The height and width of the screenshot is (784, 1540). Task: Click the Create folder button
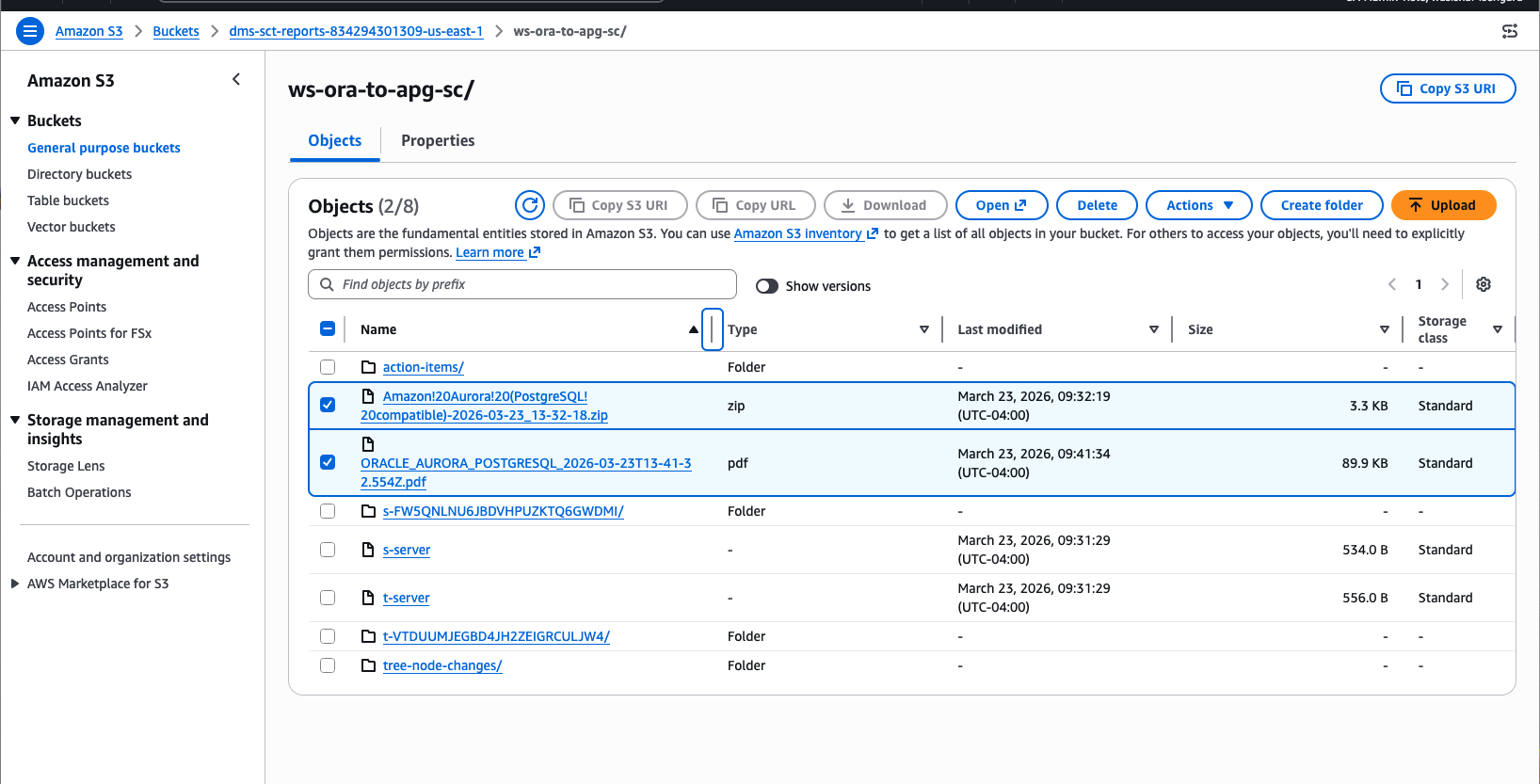tap(1322, 205)
